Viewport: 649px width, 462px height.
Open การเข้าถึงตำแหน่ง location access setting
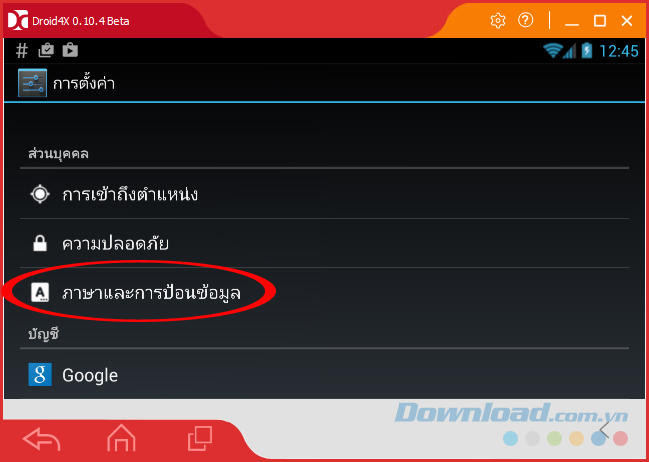pos(324,194)
